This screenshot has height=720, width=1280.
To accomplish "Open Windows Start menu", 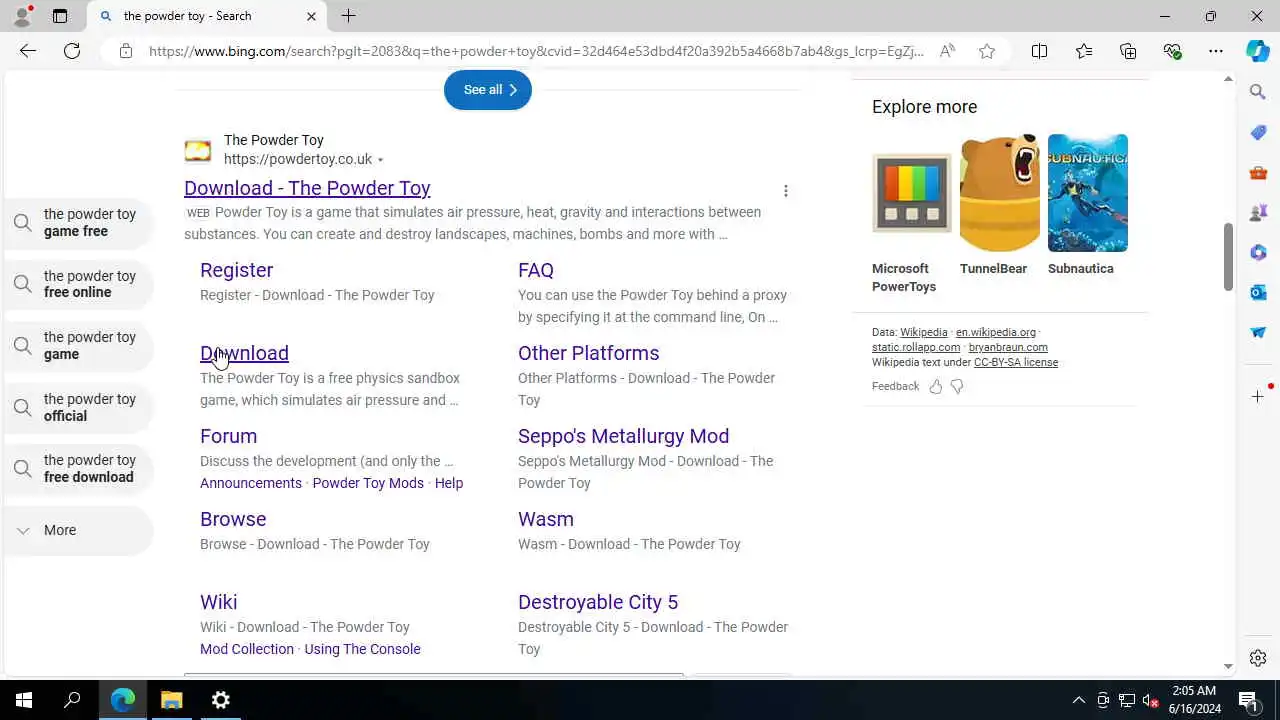I will 24,700.
